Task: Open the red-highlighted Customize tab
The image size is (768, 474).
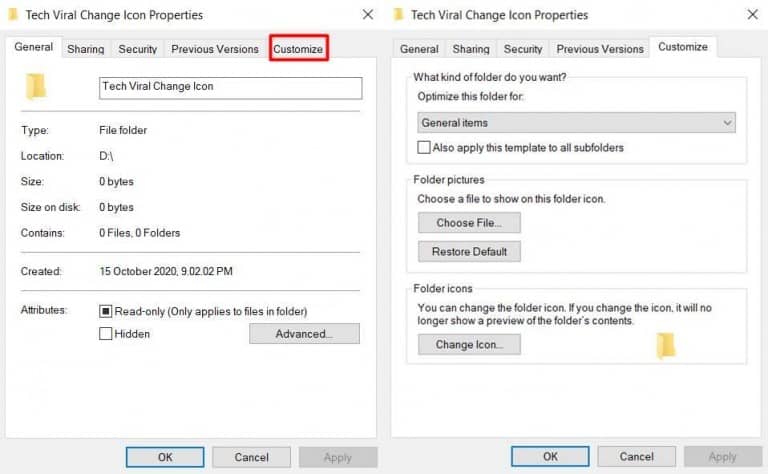Action: [x=298, y=49]
